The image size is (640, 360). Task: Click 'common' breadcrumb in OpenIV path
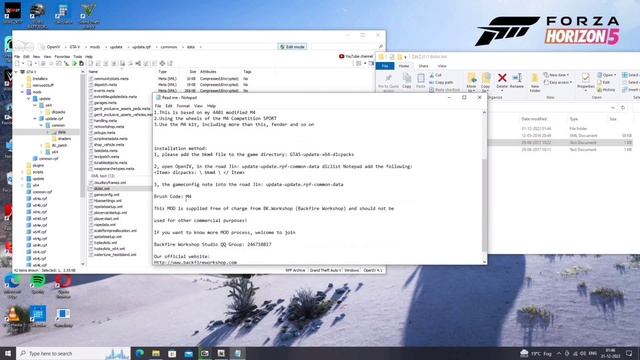click(x=169, y=47)
